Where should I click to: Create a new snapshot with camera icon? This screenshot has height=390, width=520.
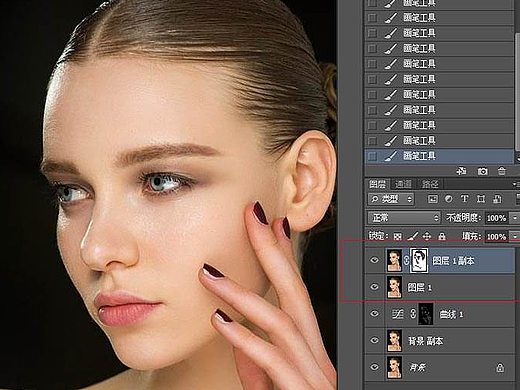482,171
